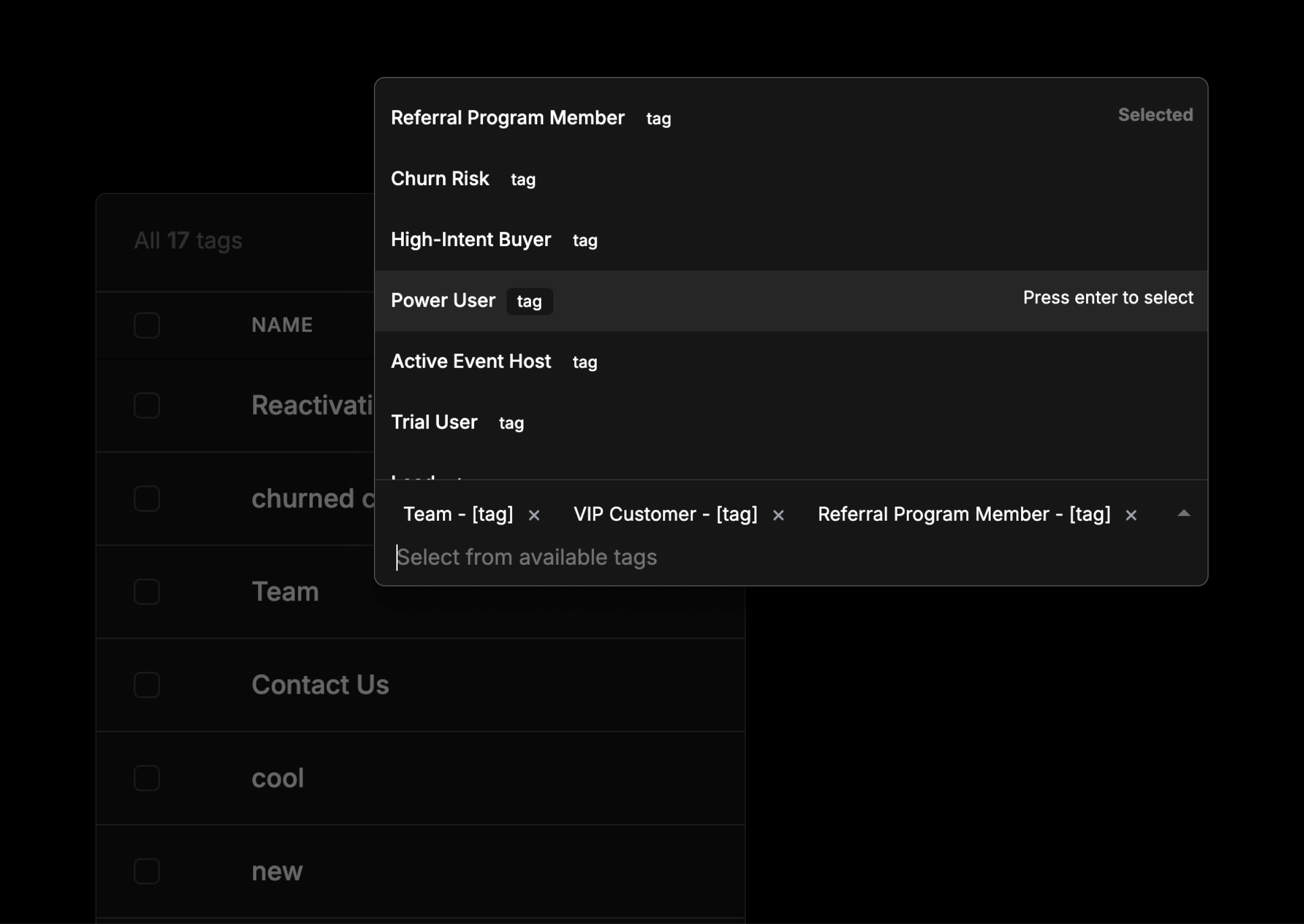Pick the High-Intent Buyer option
This screenshot has height=924, width=1304.
tap(791, 240)
